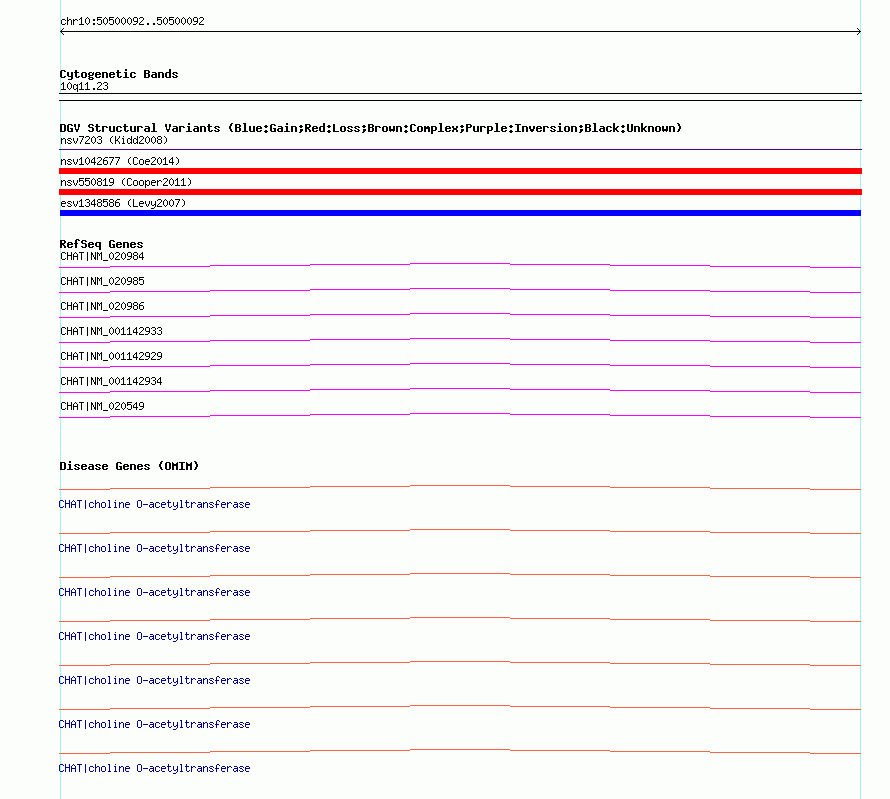This screenshot has height=799, width=890.
Task: Click the chr10:50500092..50500092 coordinate label
Action: tap(132, 21)
